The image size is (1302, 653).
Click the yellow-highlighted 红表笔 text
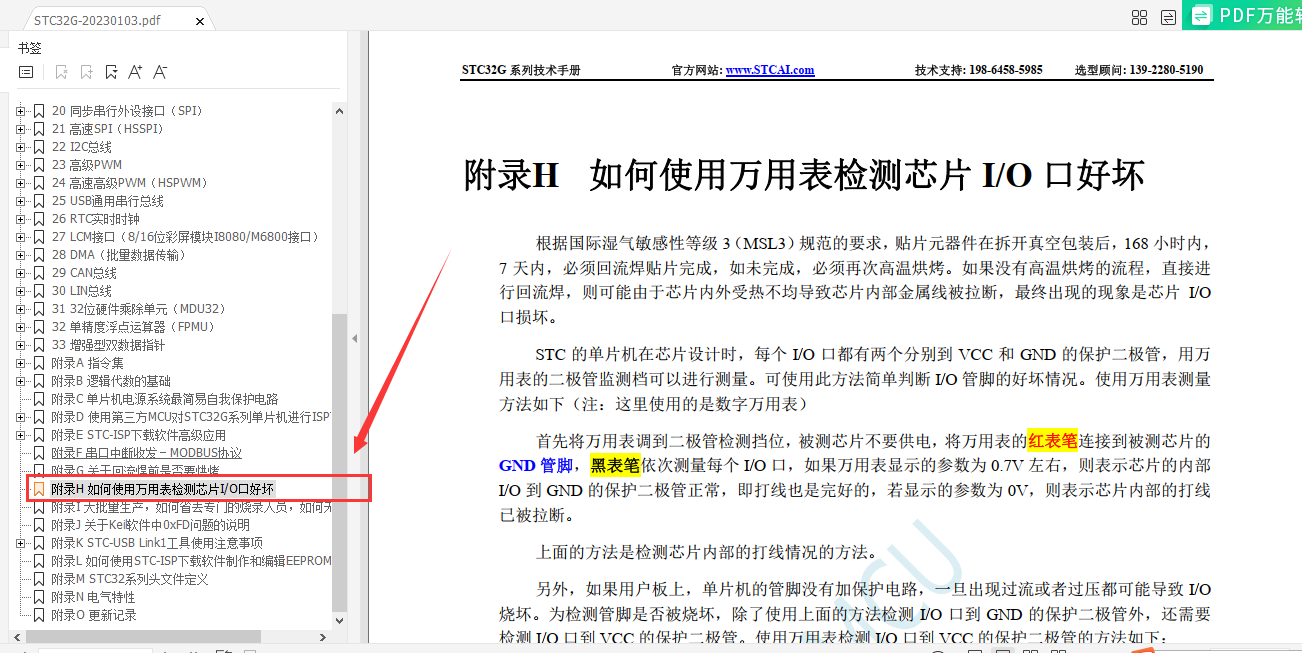point(1053,441)
